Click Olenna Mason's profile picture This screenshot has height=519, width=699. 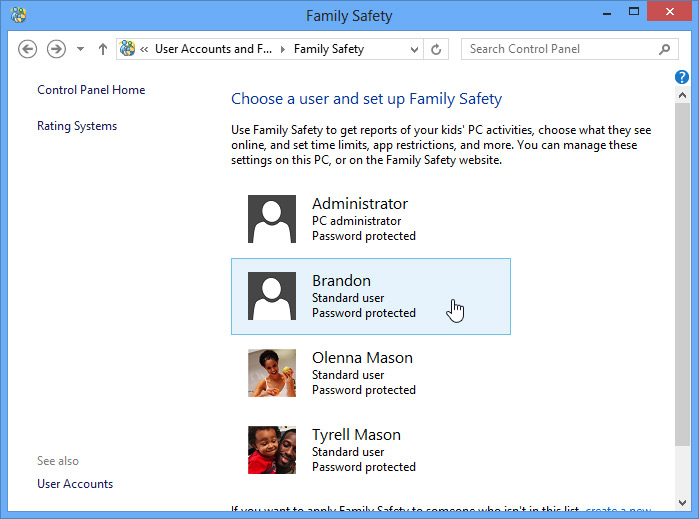pyautogui.click(x=272, y=373)
